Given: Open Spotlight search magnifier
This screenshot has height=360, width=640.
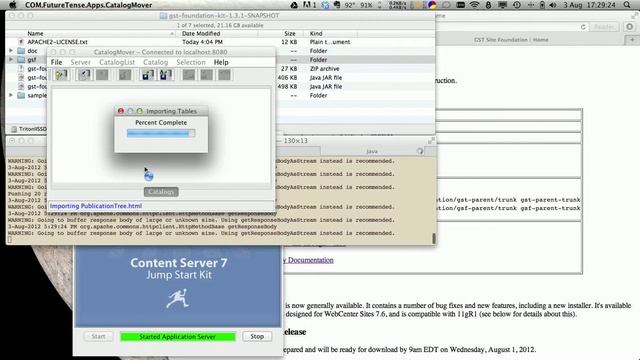Looking at the screenshot, I should click(x=627, y=5).
